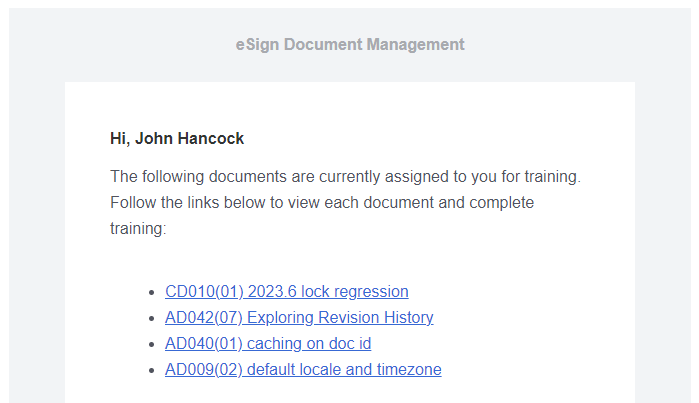Click the bullet point beside the AD042(07) link
Image resolution: width=699 pixels, height=403 pixels.
pos(152,319)
